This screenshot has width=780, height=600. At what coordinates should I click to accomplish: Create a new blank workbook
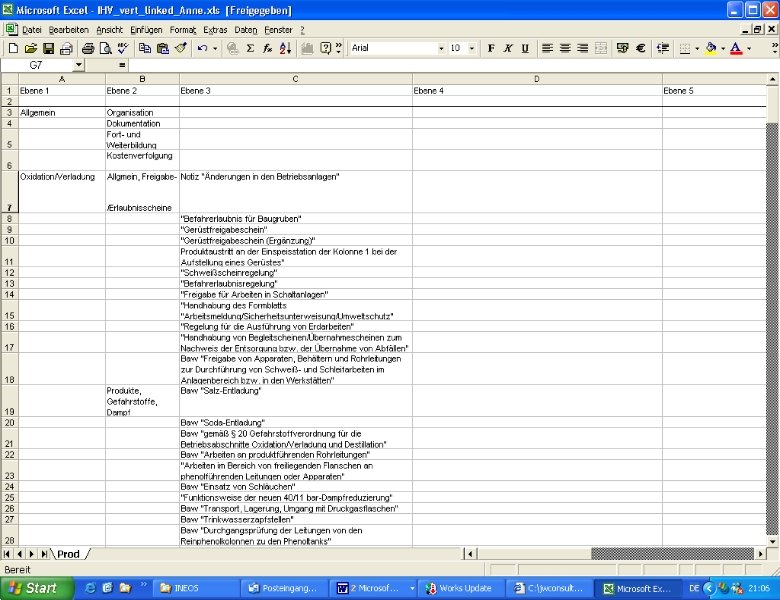coord(13,48)
